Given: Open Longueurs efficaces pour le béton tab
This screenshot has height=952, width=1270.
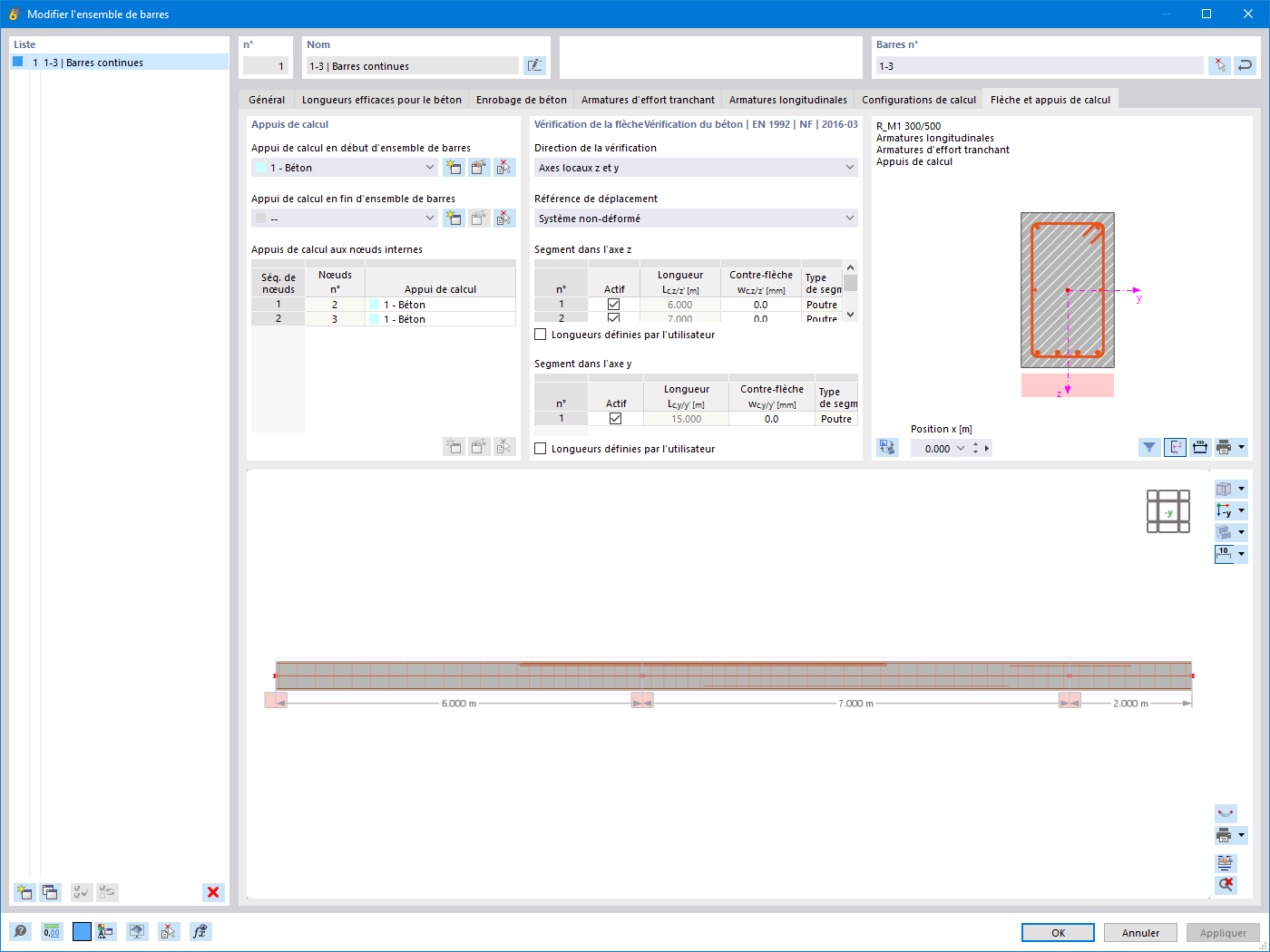Looking at the screenshot, I should [382, 100].
